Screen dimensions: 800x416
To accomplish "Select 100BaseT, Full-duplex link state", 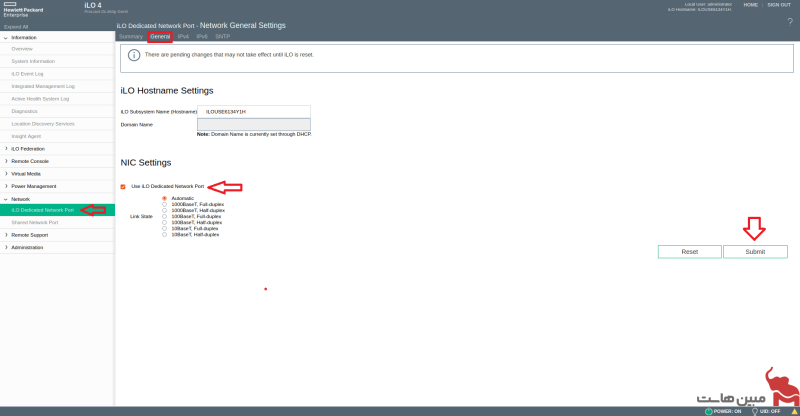I will (164, 216).
